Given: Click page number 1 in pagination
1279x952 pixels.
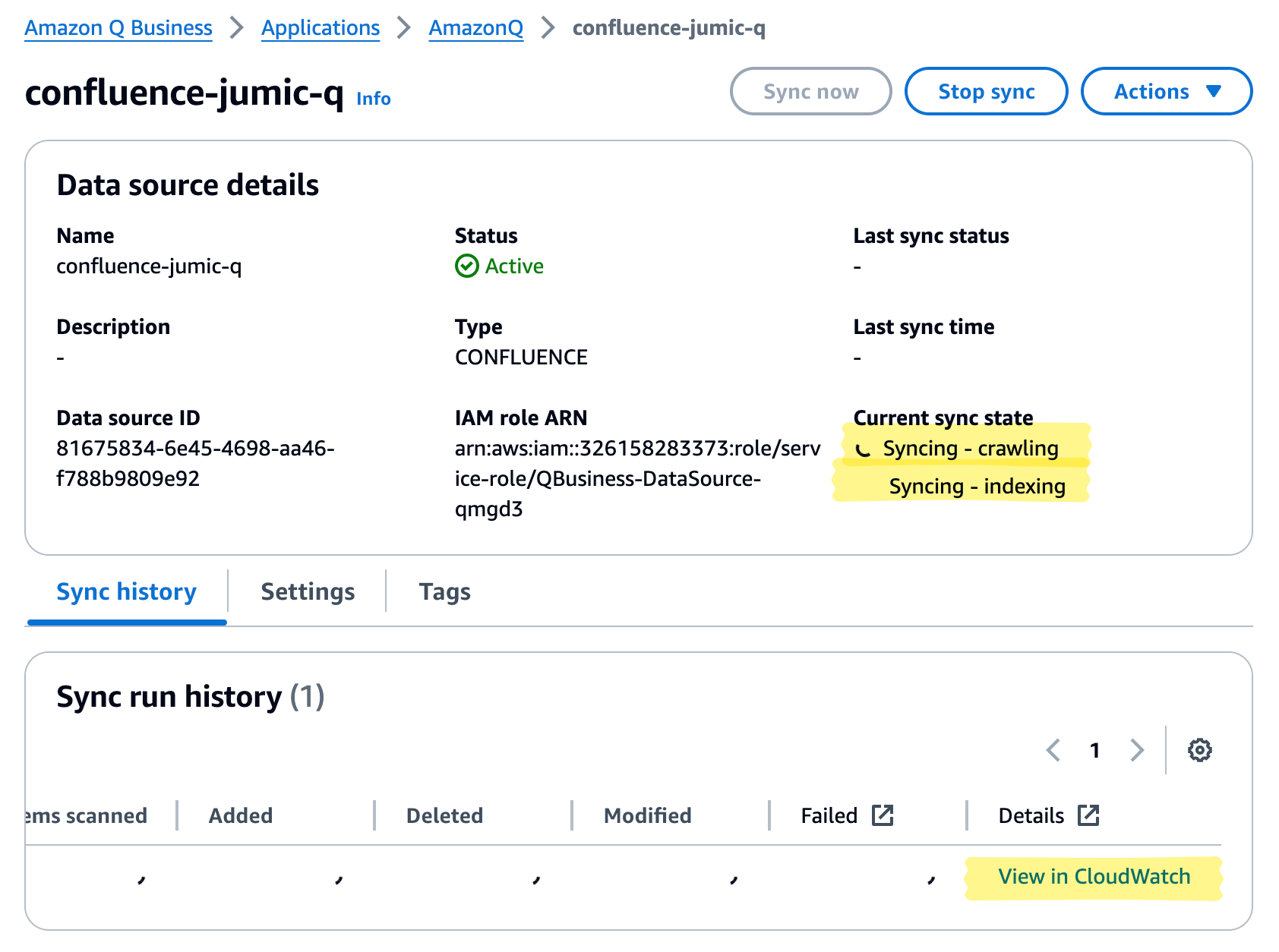Looking at the screenshot, I should coord(1094,750).
